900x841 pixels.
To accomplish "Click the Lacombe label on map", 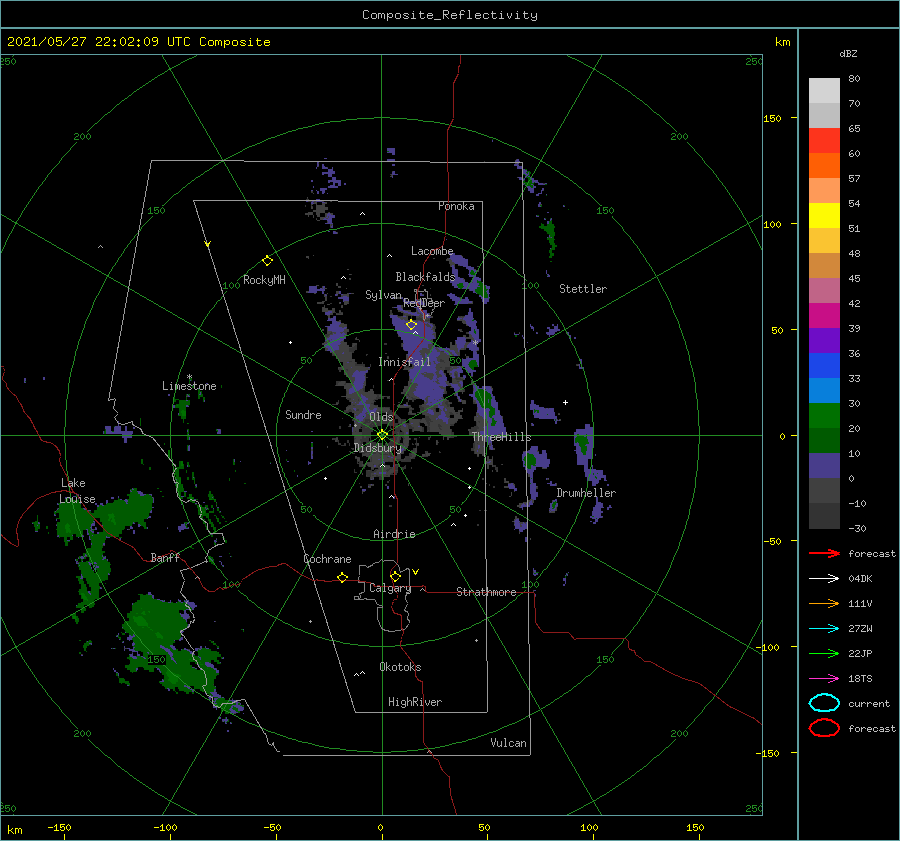I will tap(432, 251).
